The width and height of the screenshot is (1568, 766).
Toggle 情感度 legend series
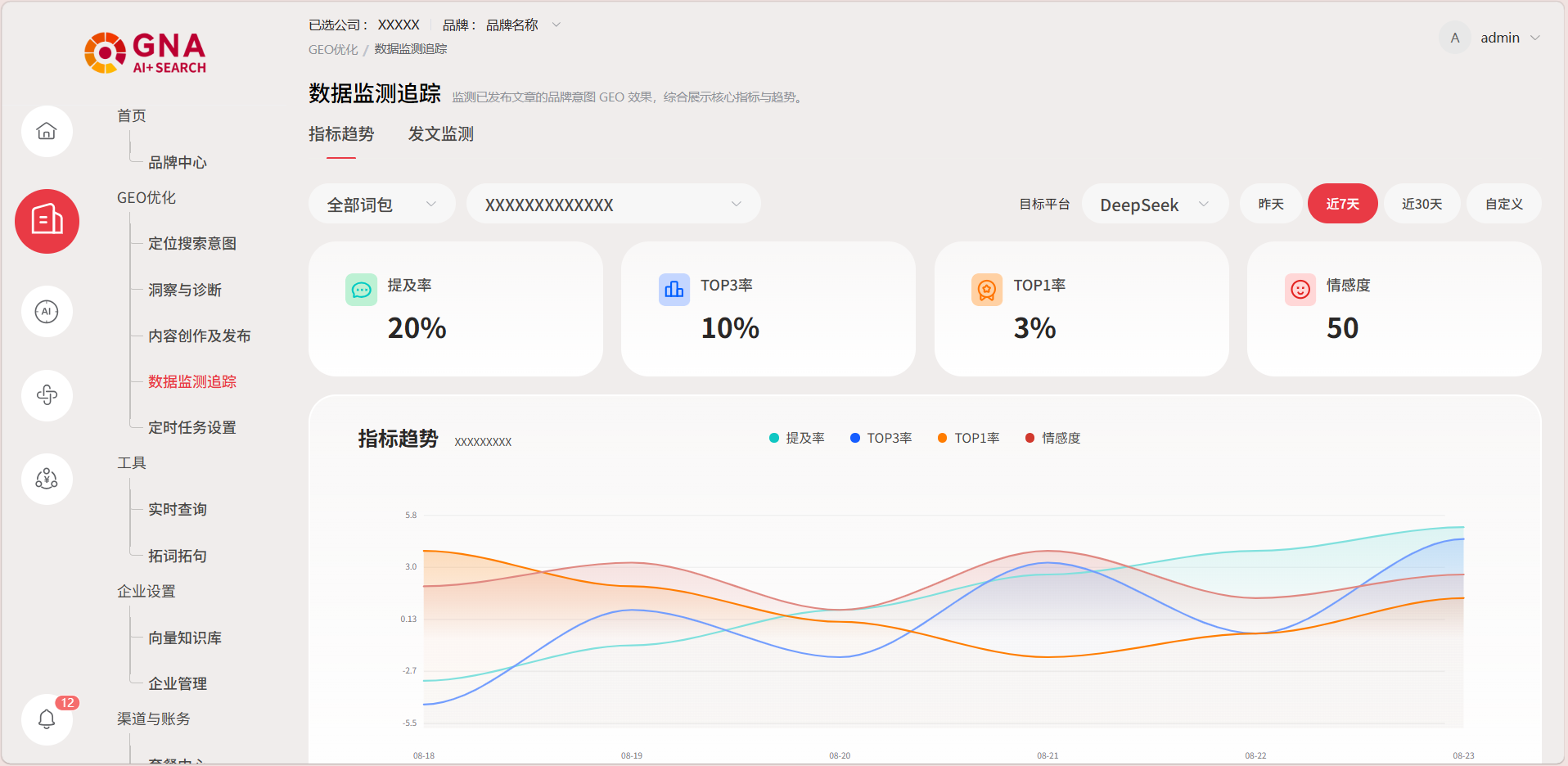coord(1053,438)
